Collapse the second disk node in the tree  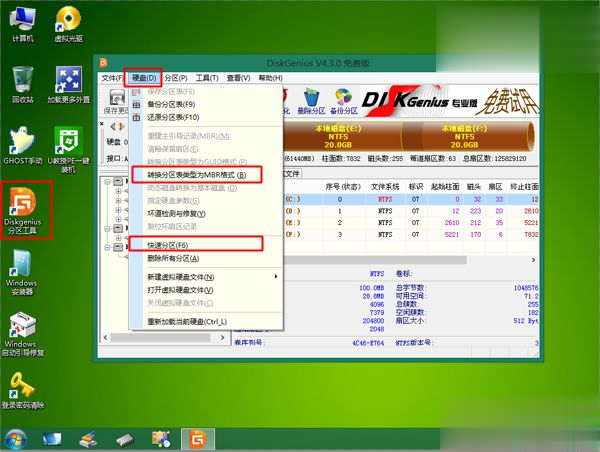click(108, 228)
